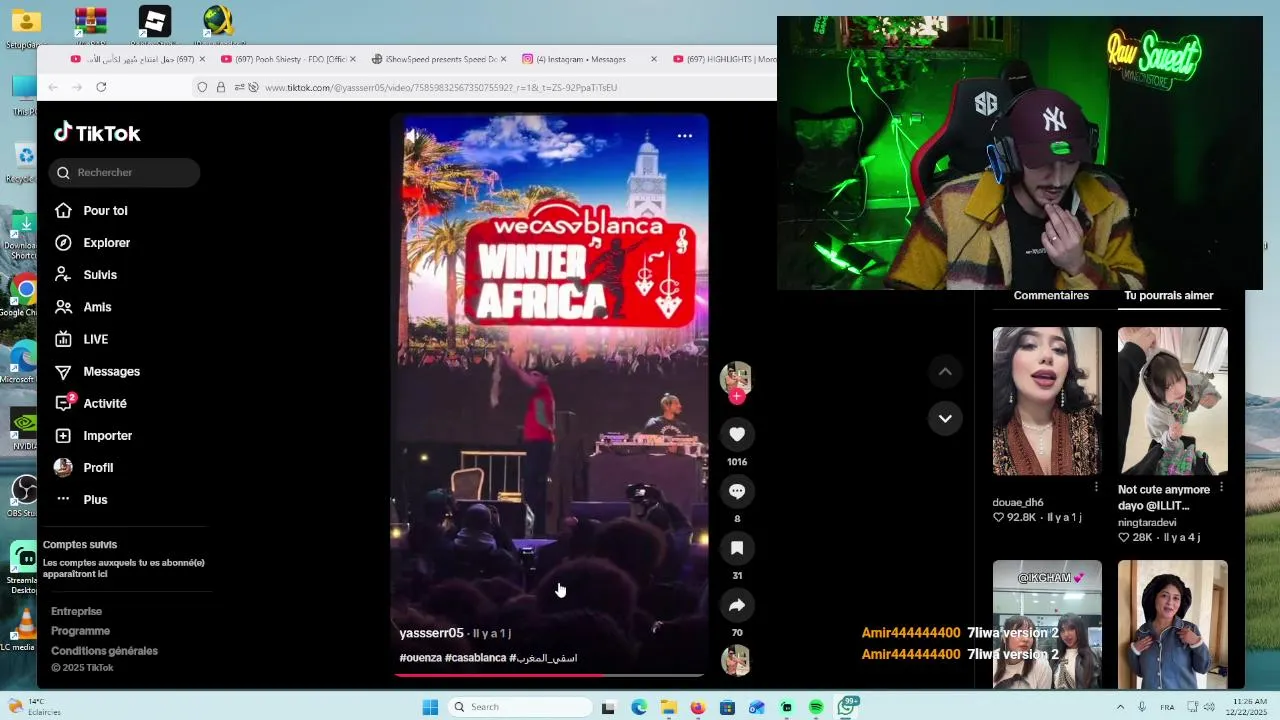Switch to the Commentaires tab
The width and height of the screenshot is (1280, 720).
point(1051,296)
